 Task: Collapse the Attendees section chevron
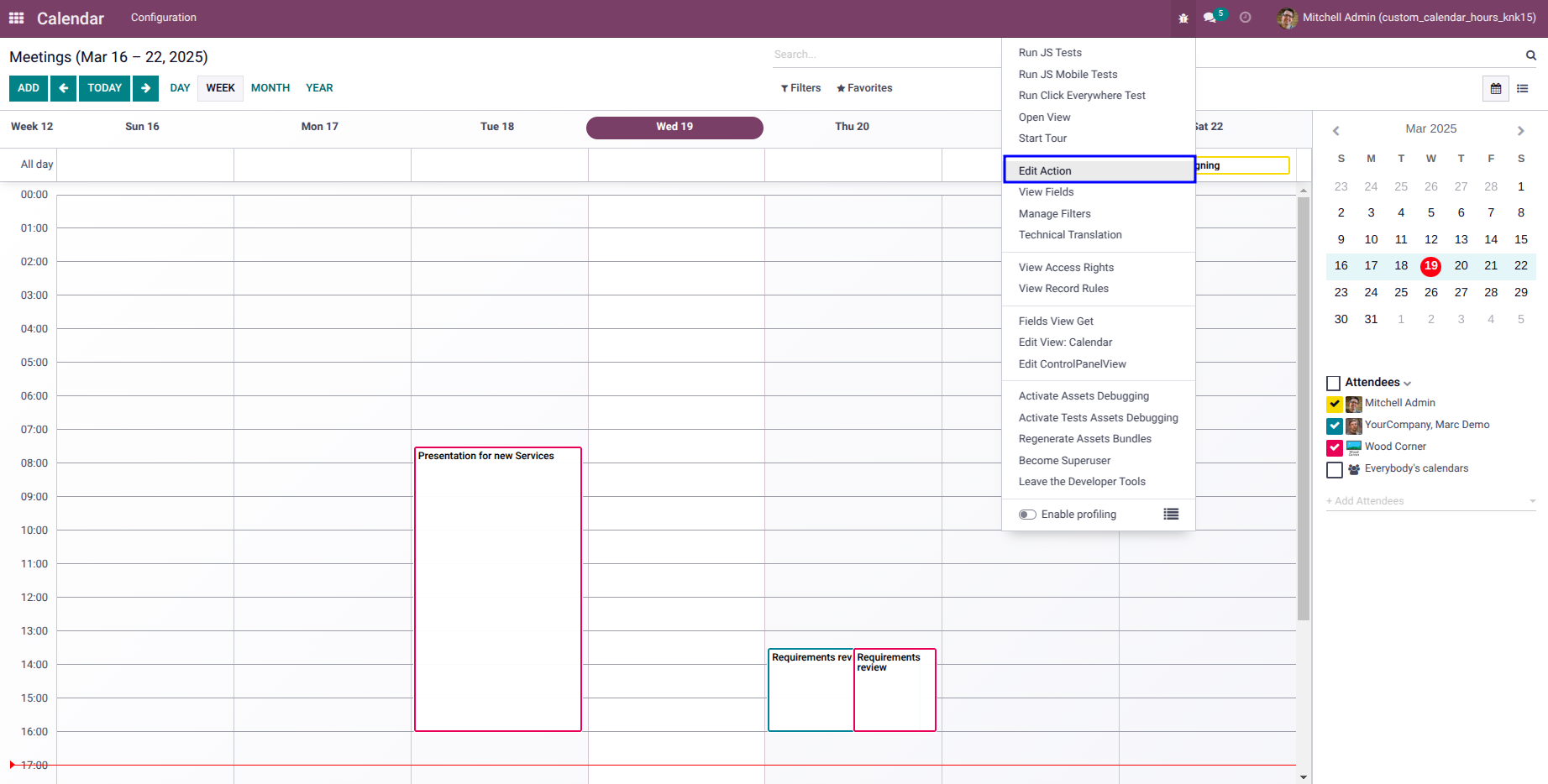pos(1407,384)
